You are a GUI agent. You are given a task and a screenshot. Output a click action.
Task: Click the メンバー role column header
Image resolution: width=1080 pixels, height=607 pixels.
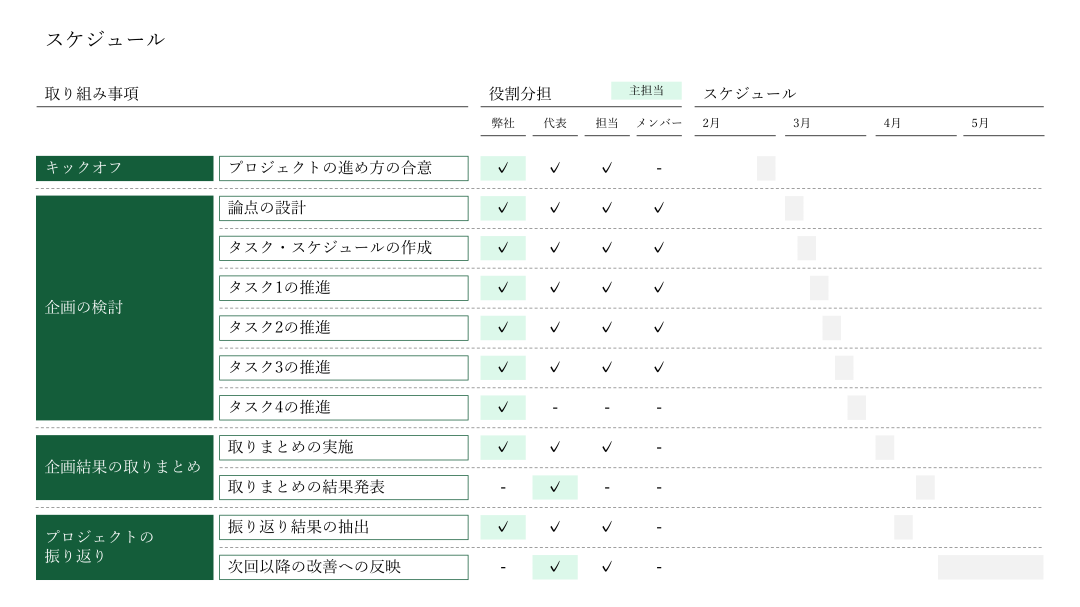pyautogui.click(x=659, y=123)
